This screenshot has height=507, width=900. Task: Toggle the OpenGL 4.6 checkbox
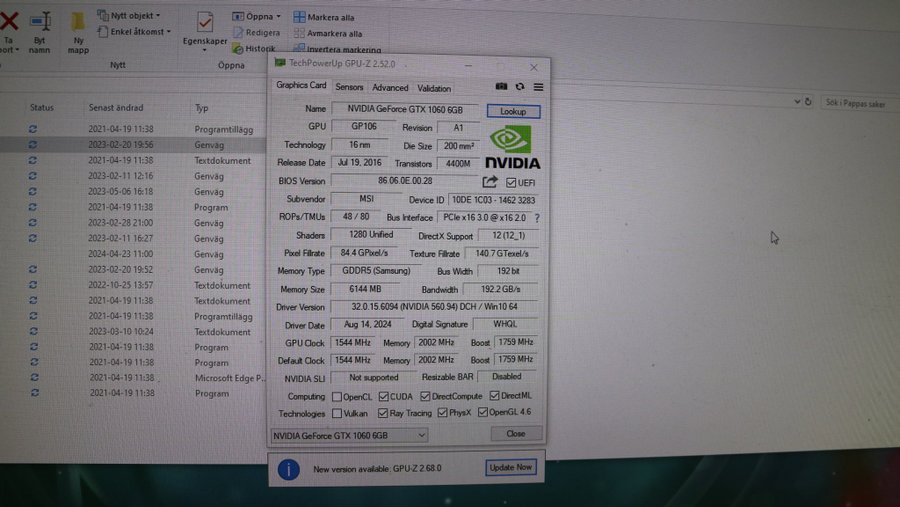(x=483, y=412)
